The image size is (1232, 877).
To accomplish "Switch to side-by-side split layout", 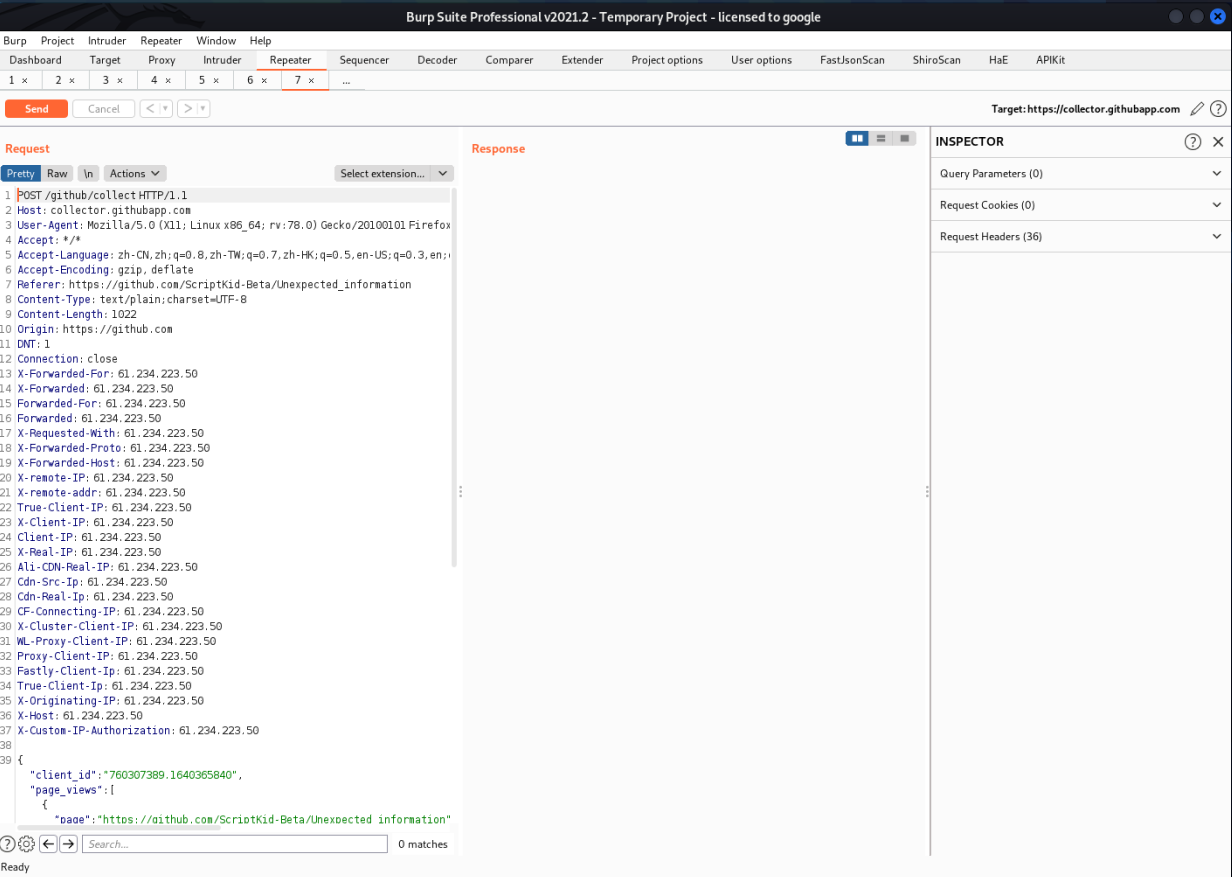I will tap(857, 138).
